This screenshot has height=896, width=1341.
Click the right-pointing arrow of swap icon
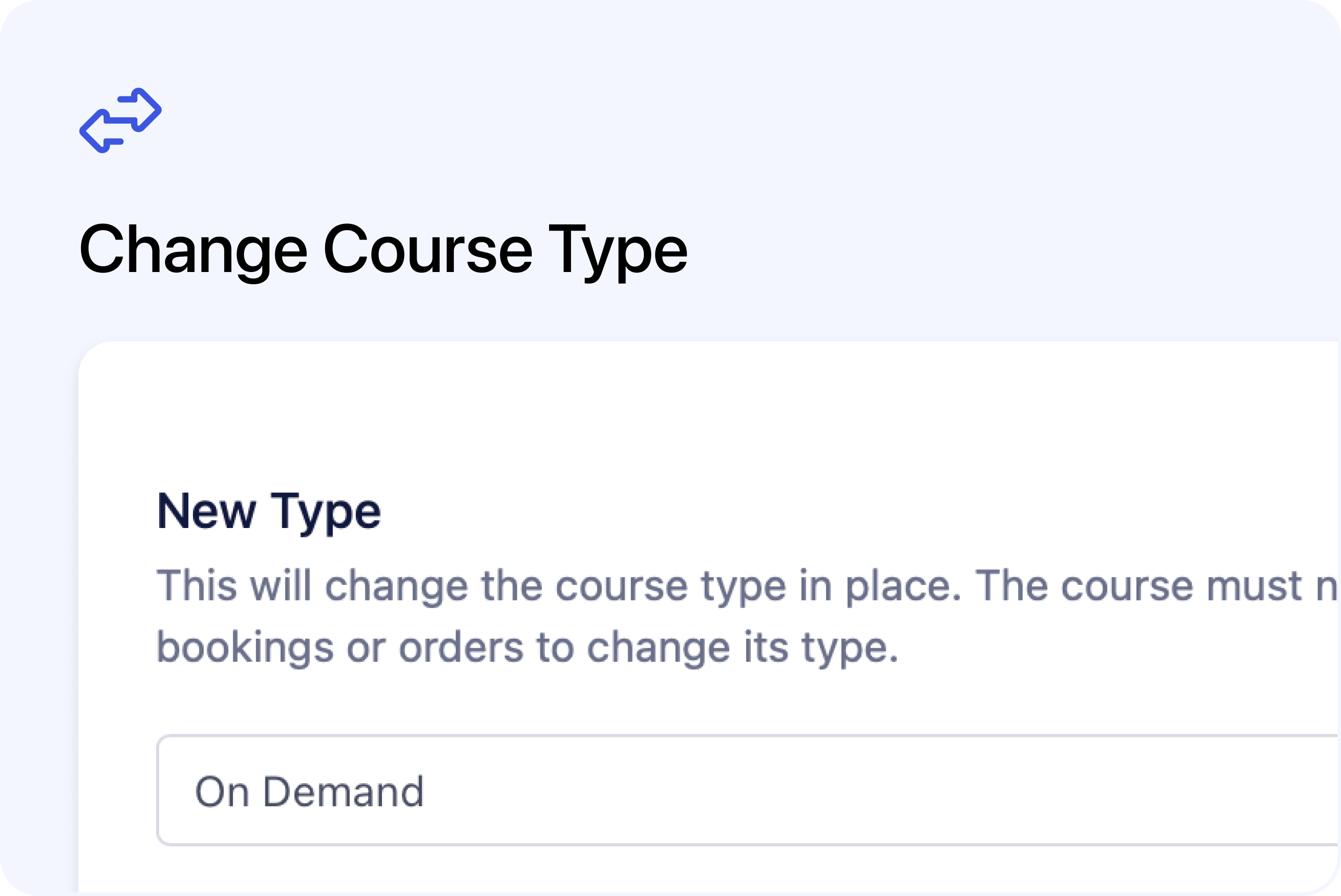[x=141, y=110]
